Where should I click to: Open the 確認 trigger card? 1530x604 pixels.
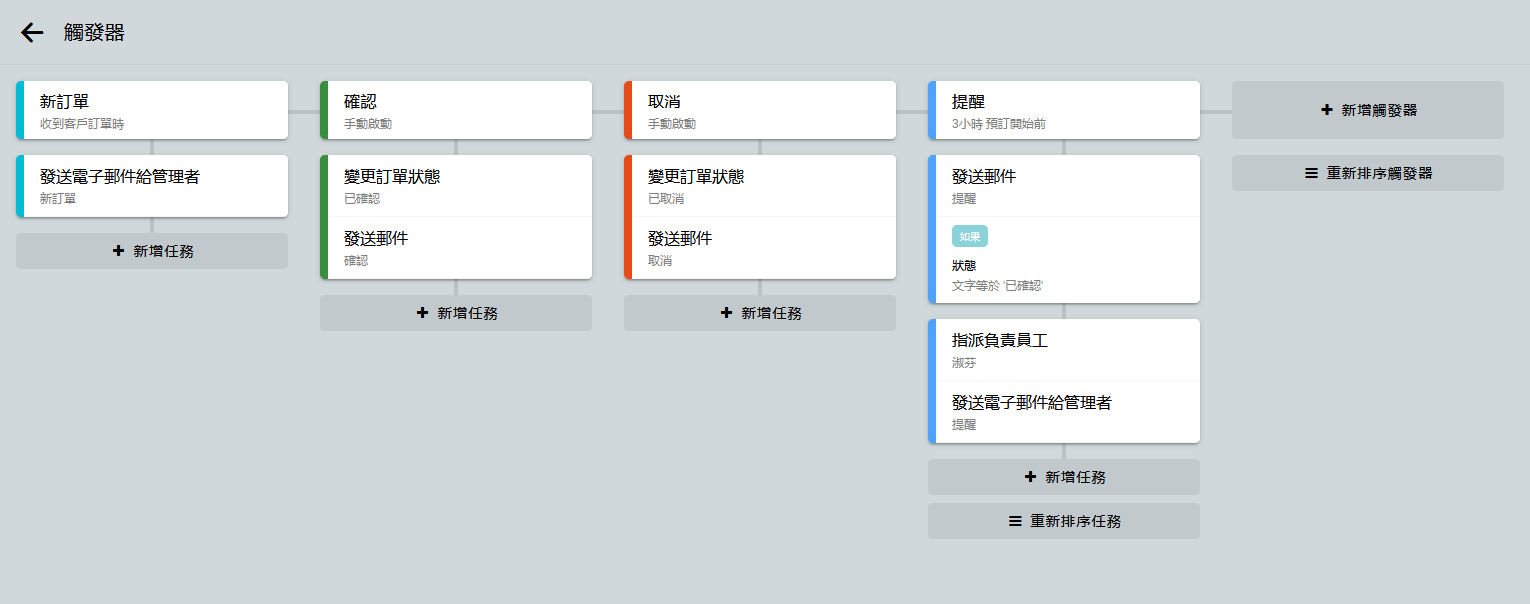coord(456,110)
